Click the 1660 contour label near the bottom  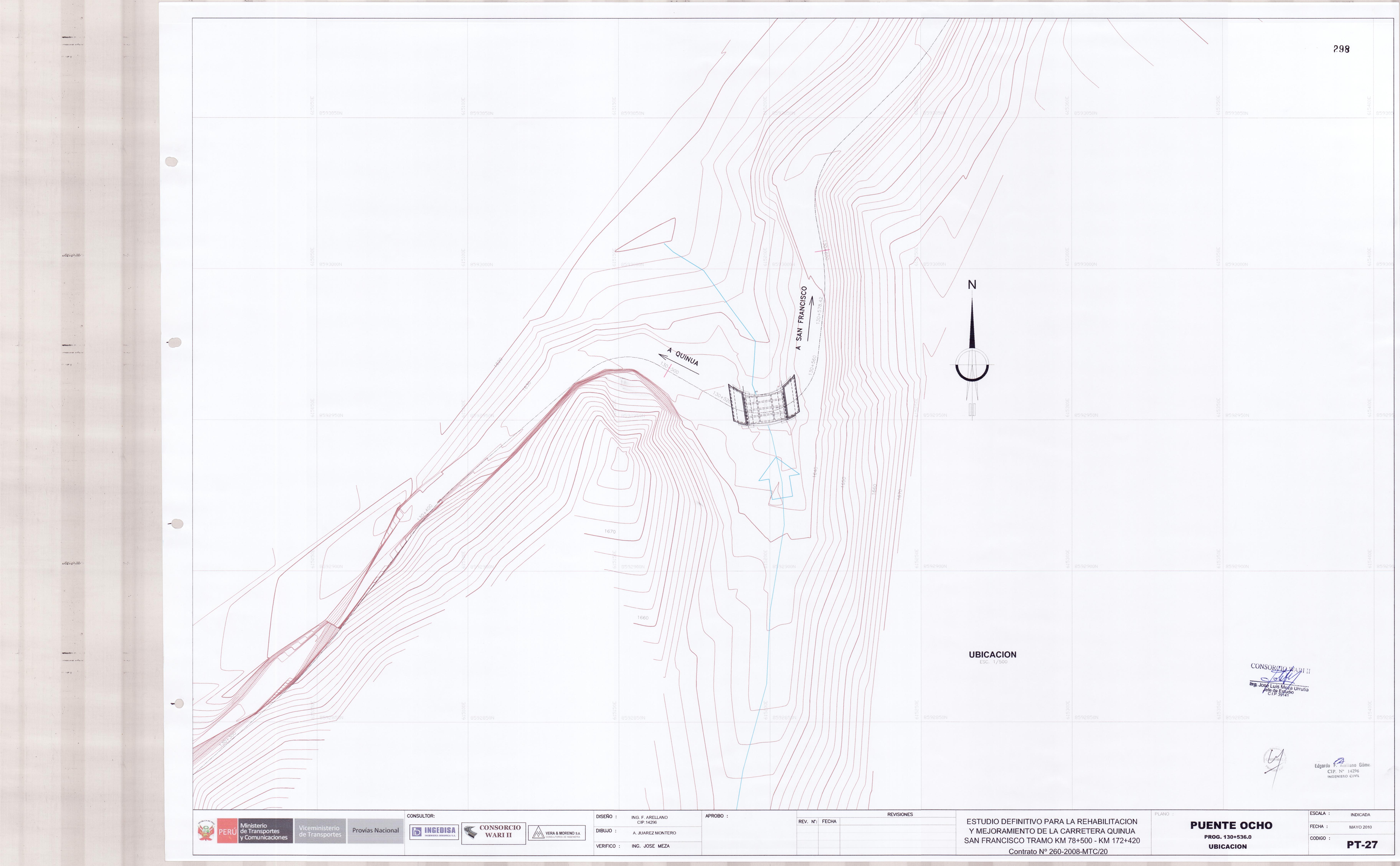pos(643,618)
